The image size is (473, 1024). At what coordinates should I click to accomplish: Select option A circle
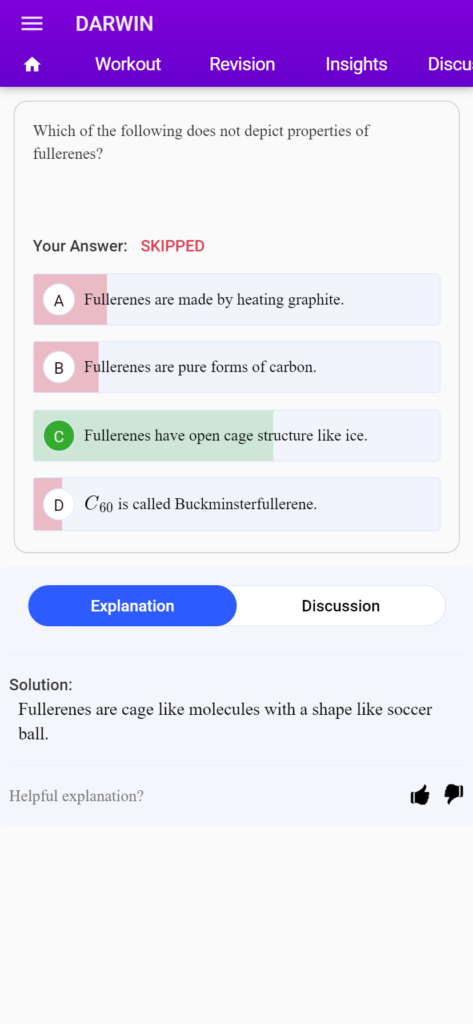[59, 300]
